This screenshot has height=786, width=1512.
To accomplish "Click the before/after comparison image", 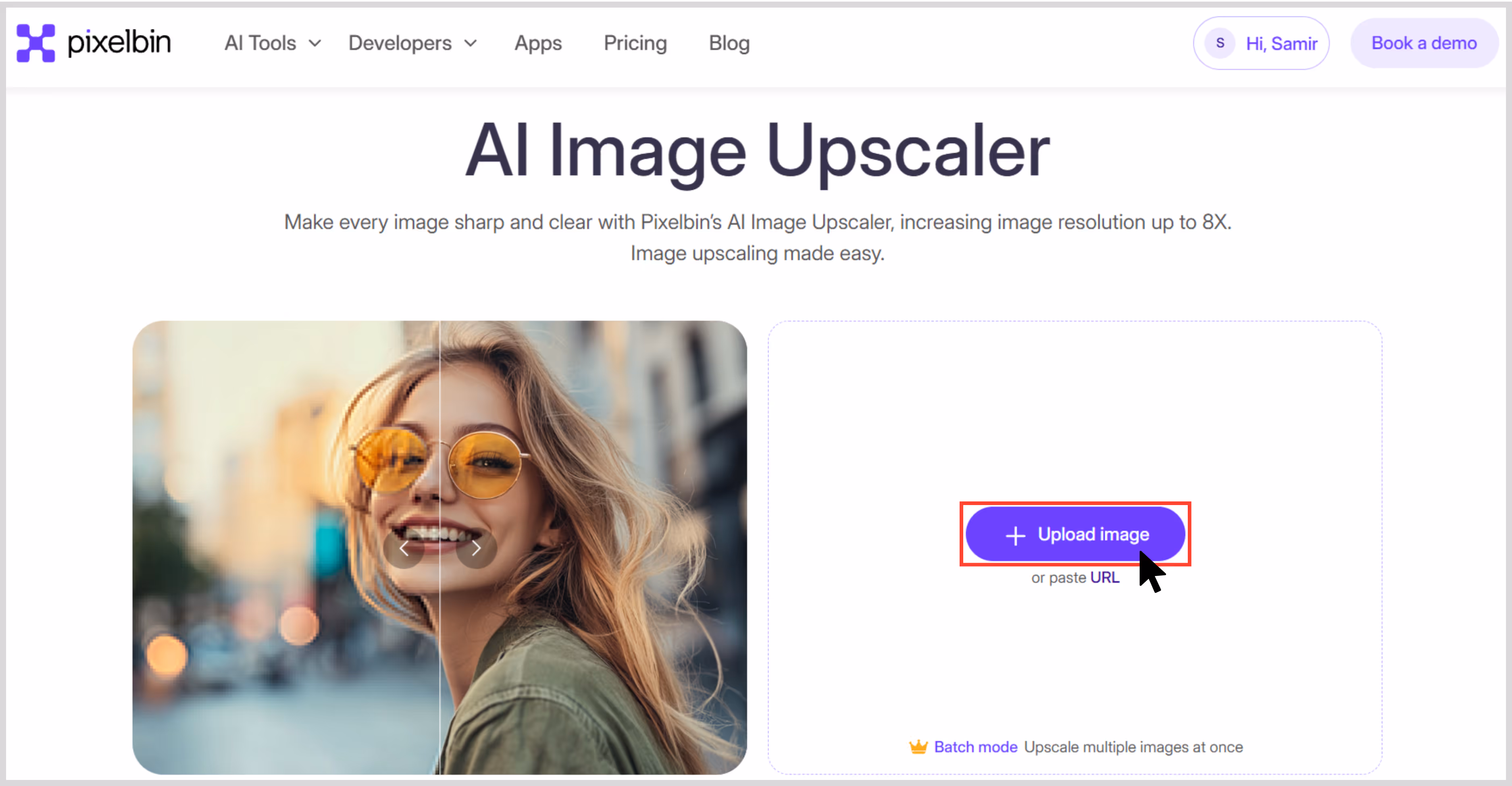I will click(439, 547).
